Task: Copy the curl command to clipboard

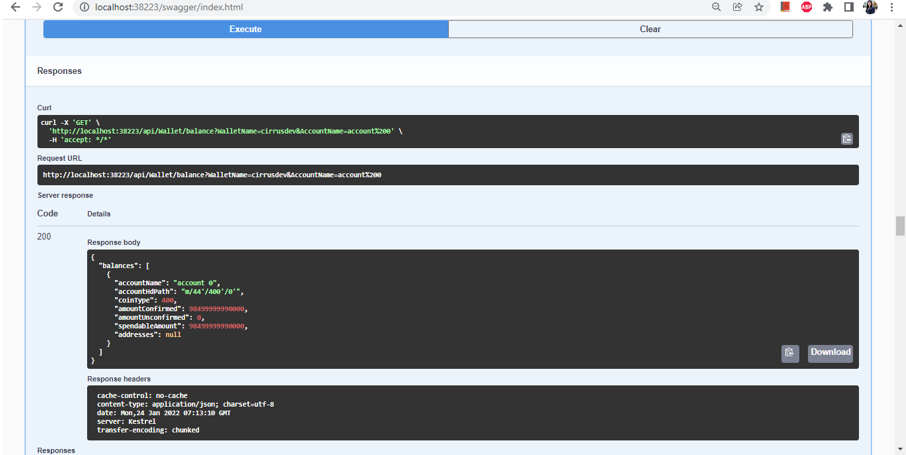Action: pos(846,139)
